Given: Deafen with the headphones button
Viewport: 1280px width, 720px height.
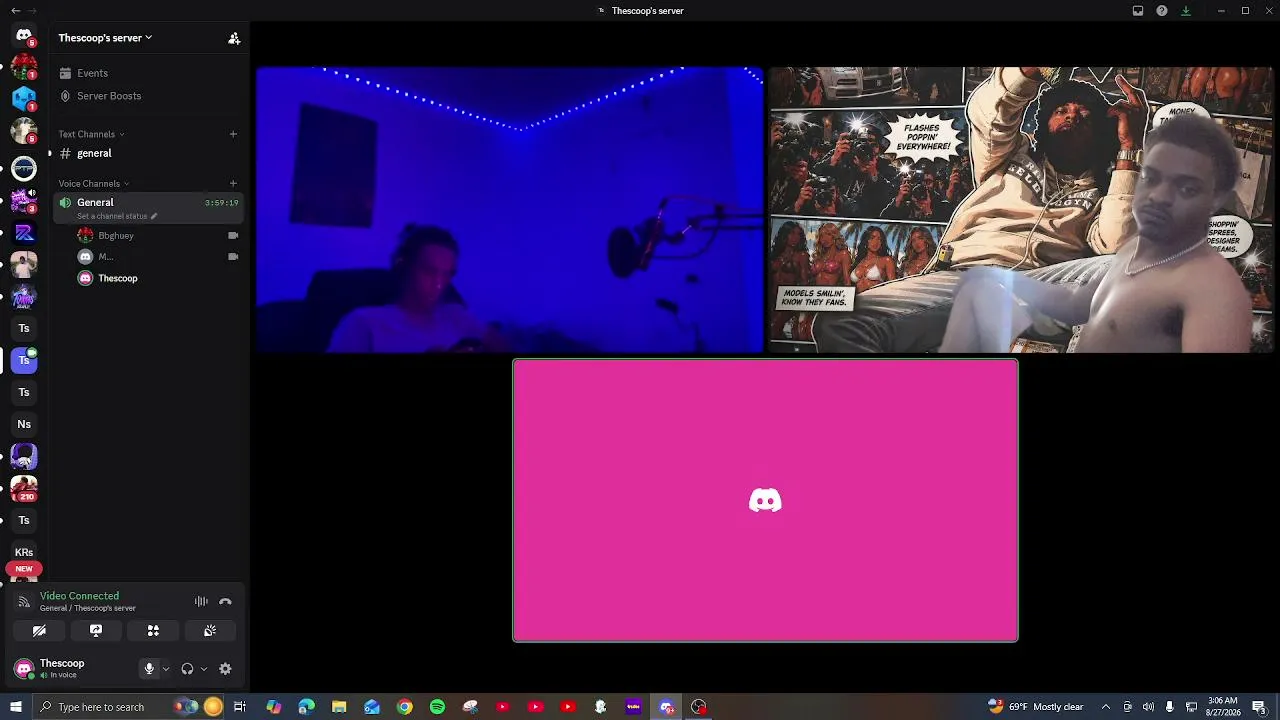Looking at the screenshot, I should [187, 669].
